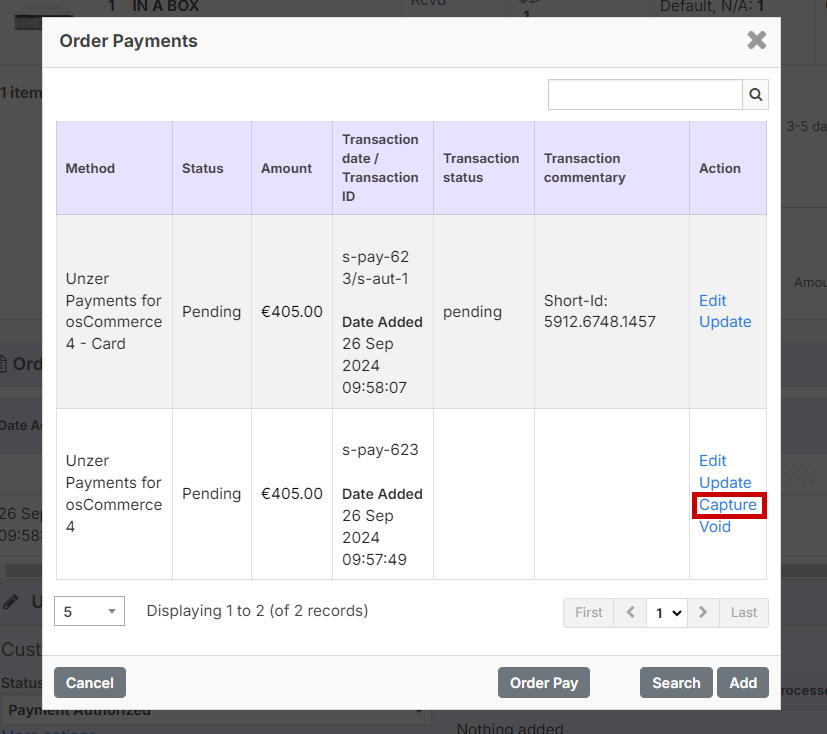
Task: Click the Transaction status column header
Action: (x=484, y=168)
